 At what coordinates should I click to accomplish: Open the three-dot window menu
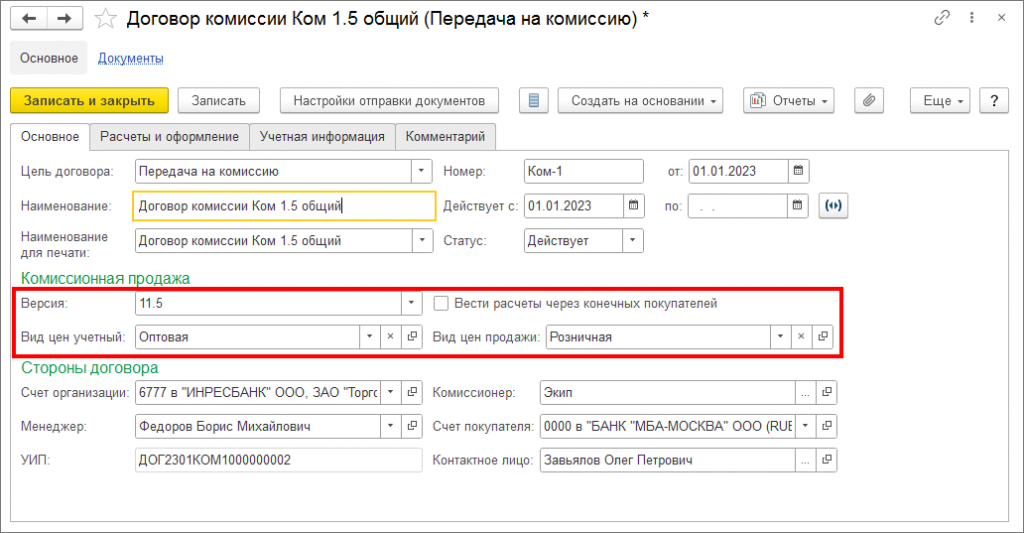(972, 18)
